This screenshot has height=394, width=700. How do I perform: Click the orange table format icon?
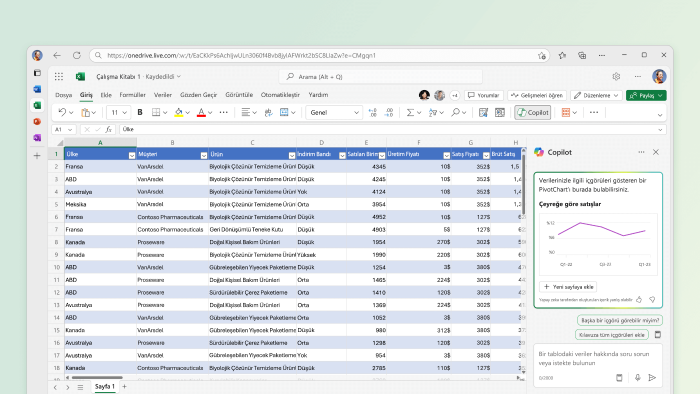tap(566, 112)
